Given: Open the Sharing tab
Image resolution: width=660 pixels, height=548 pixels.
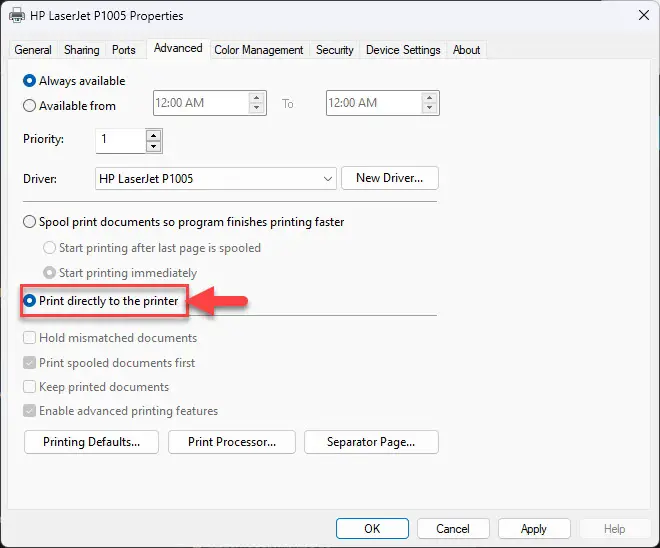Looking at the screenshot, I should 82,50.
